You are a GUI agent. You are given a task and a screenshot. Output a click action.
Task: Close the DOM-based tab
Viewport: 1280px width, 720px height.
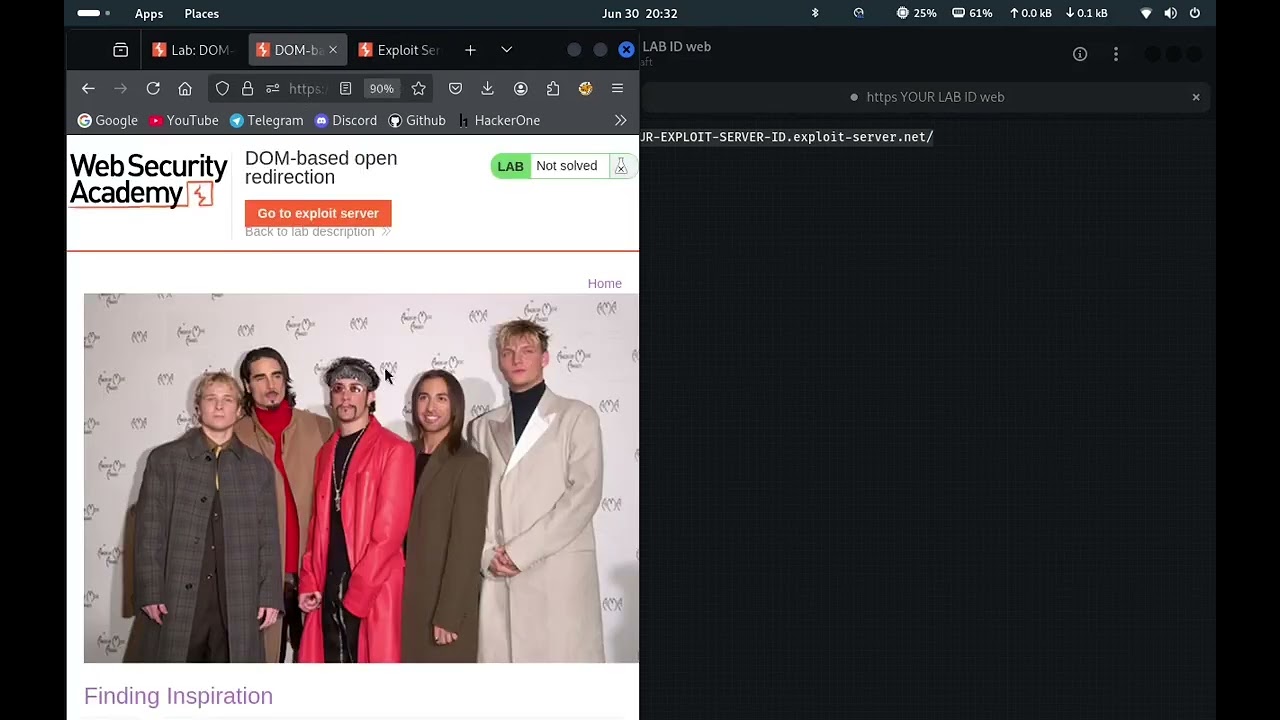(332, 50)
